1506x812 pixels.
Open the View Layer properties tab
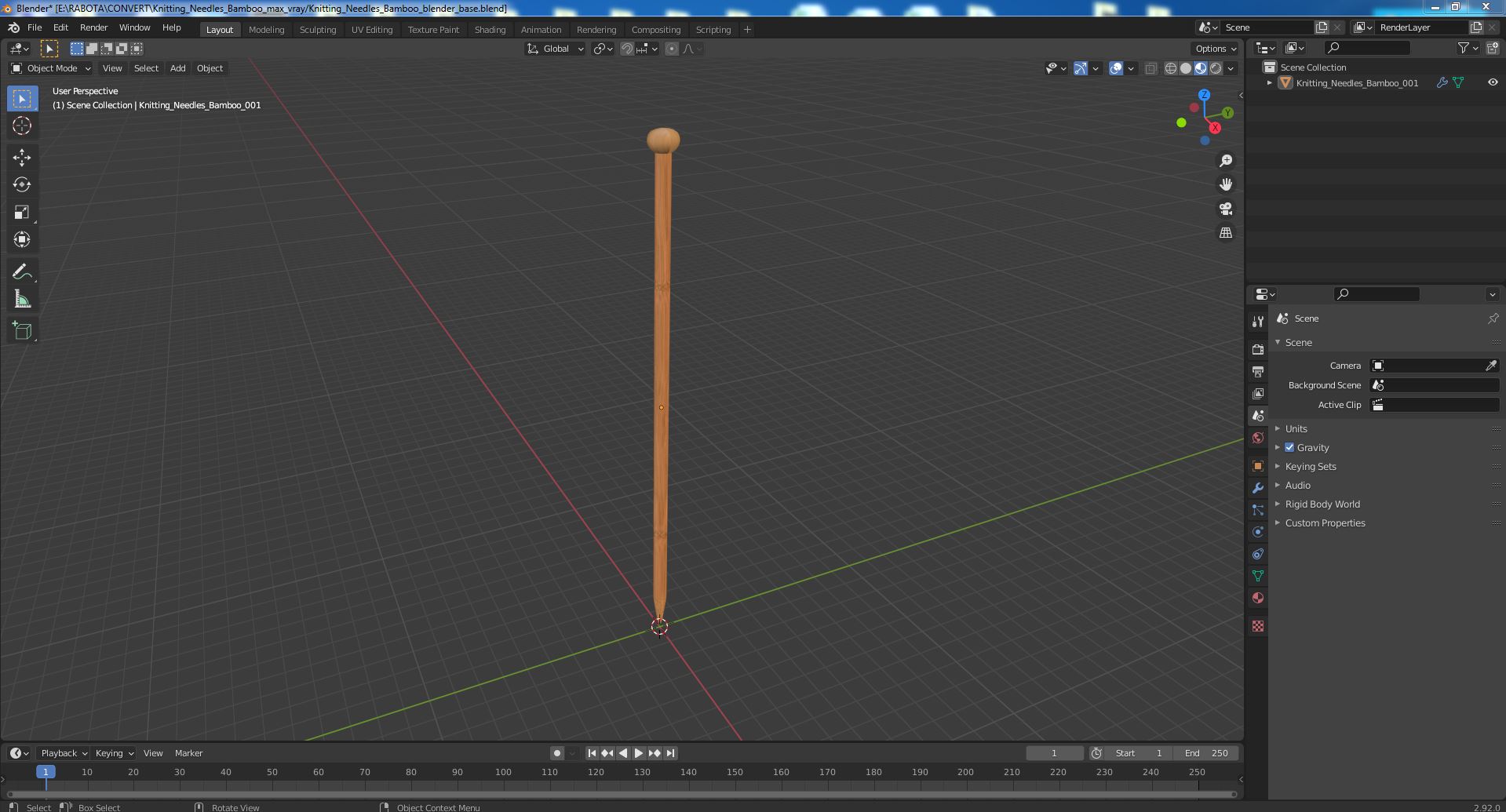pos(1258,394)
